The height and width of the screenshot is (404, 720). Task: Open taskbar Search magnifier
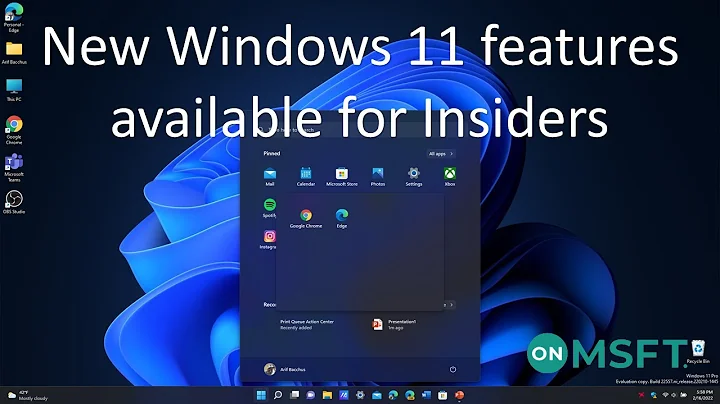pyautogui.click(x=278, y=395)
